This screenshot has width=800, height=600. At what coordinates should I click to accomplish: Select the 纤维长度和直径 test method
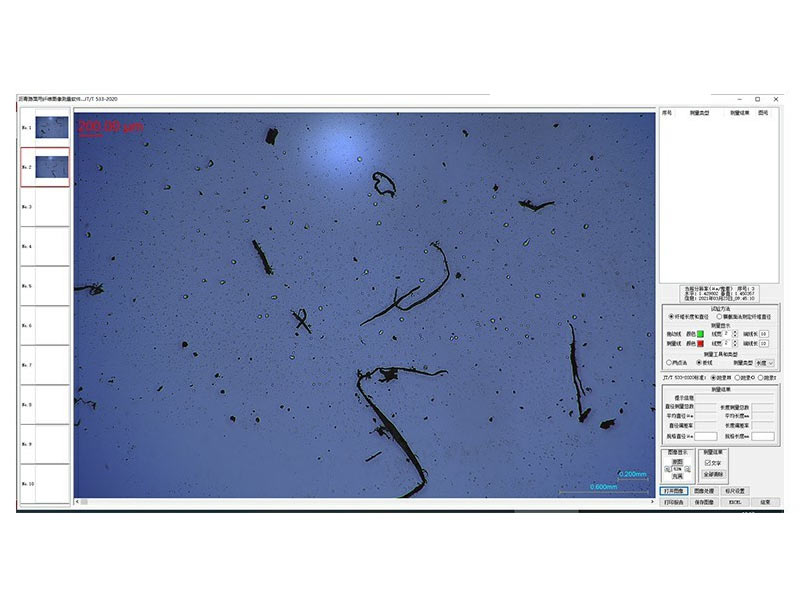click(670, 316)
